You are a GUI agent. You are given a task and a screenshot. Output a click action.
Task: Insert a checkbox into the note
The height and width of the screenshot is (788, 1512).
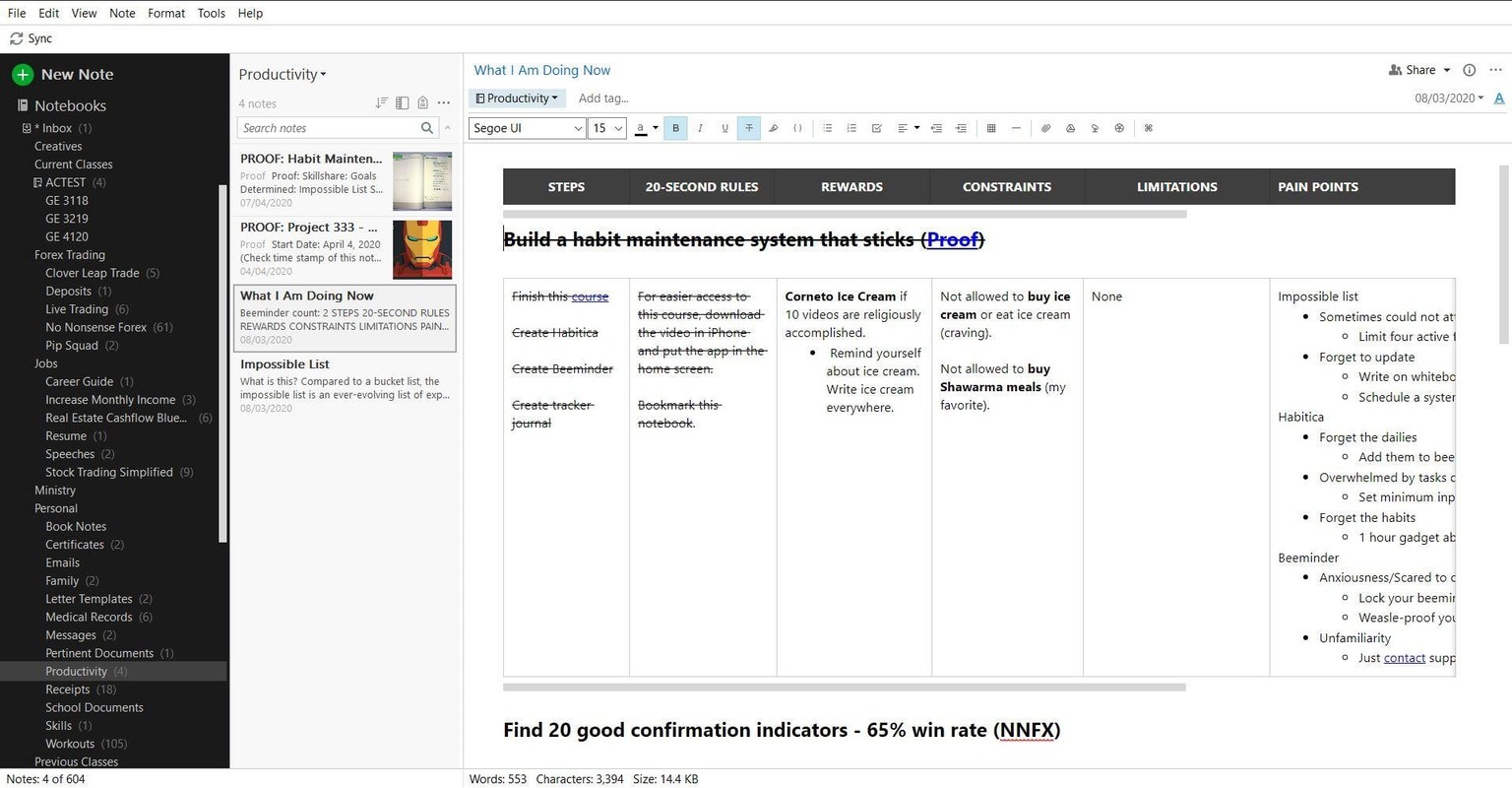pyautogui.click(x=876, y=128)
